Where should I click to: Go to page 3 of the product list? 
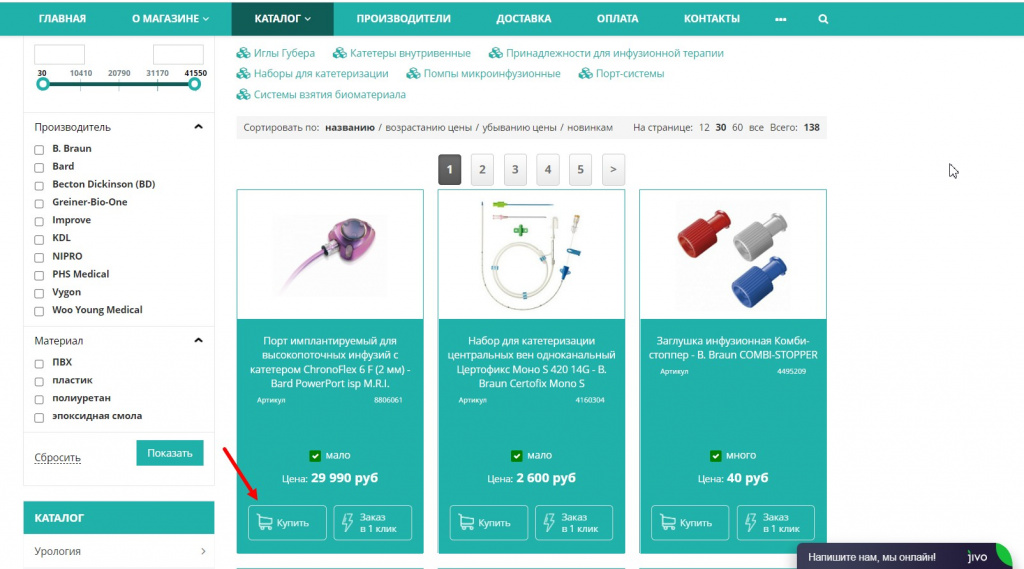(x=515, y=170)
